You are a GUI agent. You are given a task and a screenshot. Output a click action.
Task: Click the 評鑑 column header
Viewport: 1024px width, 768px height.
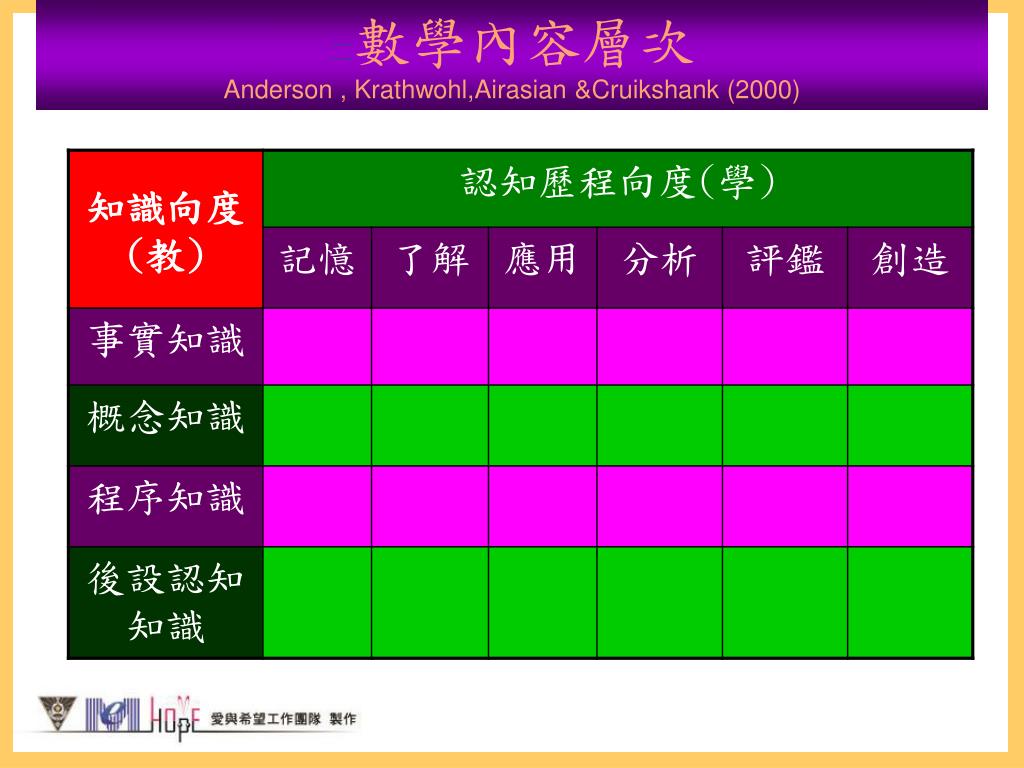pos(785,268)
